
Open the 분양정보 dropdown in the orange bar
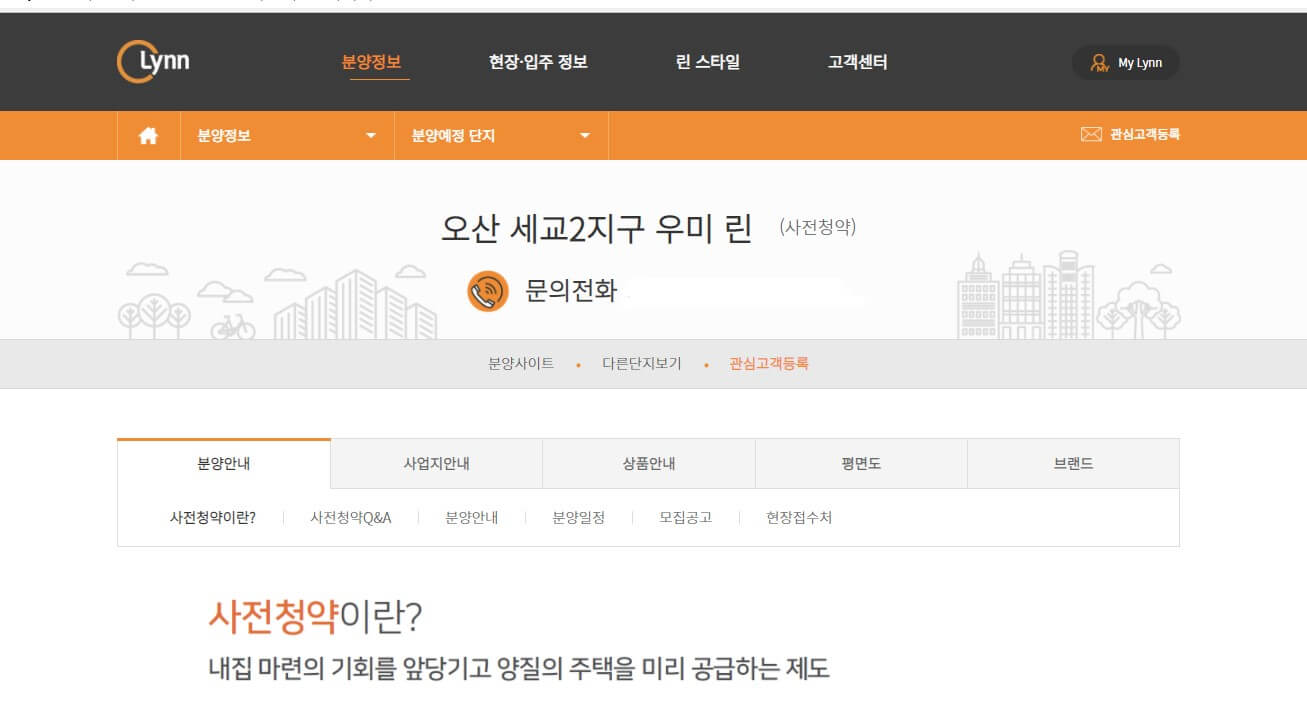pyautogui.click(x=286, y=135)
